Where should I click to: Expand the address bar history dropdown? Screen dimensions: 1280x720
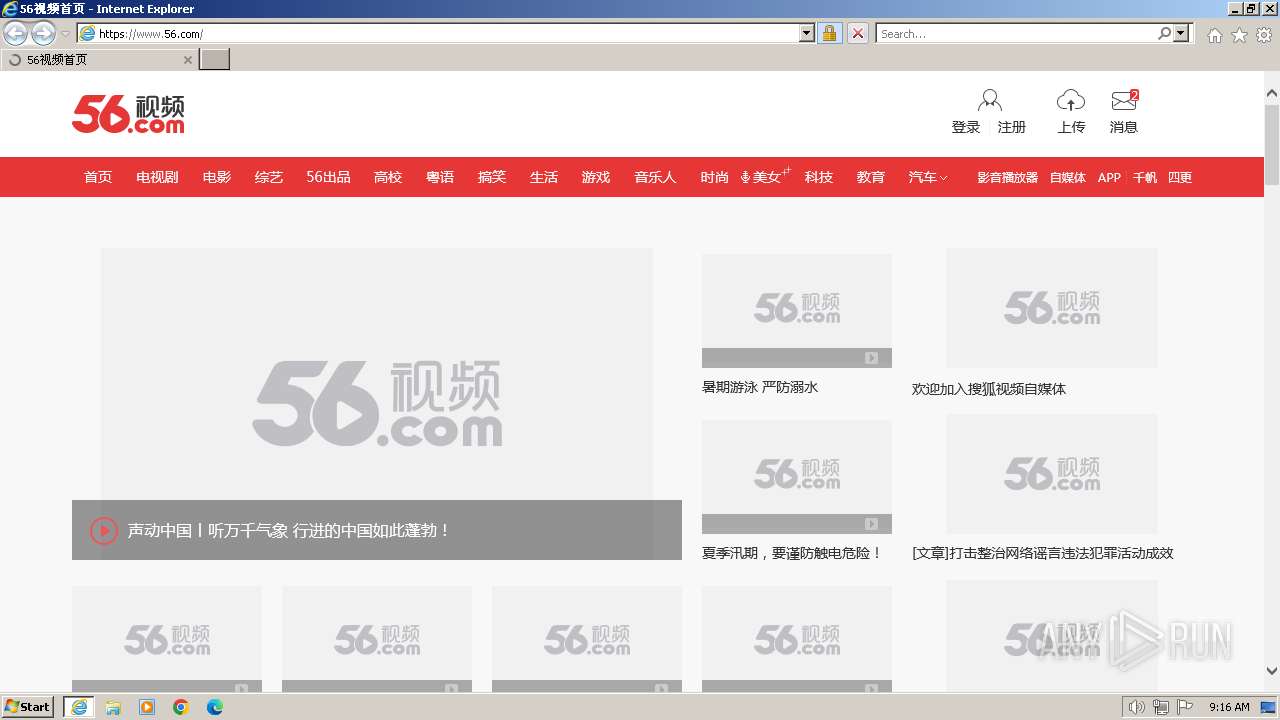pyautogui.click(x=807, y=33)
